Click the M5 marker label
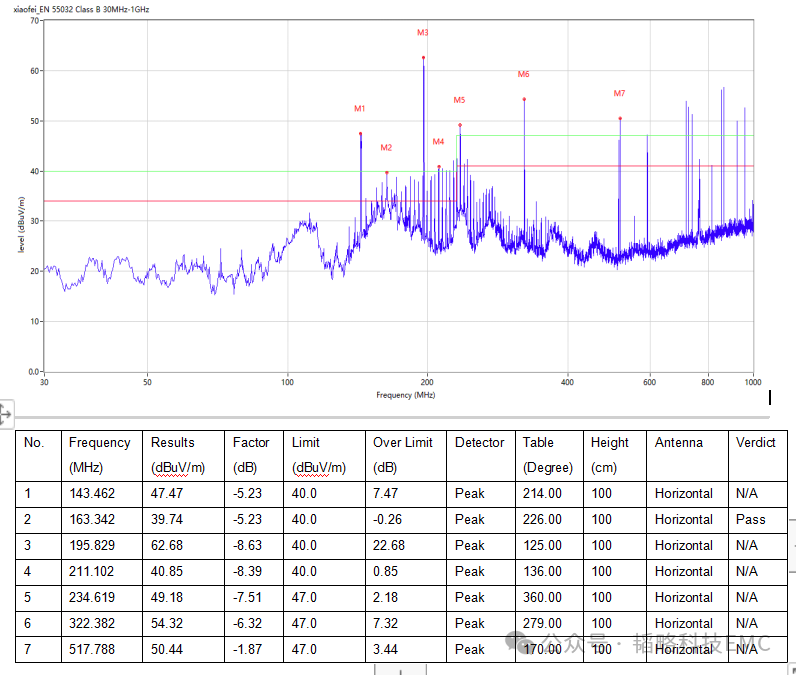This screenshot has height=675, width=796. (459, 100)
